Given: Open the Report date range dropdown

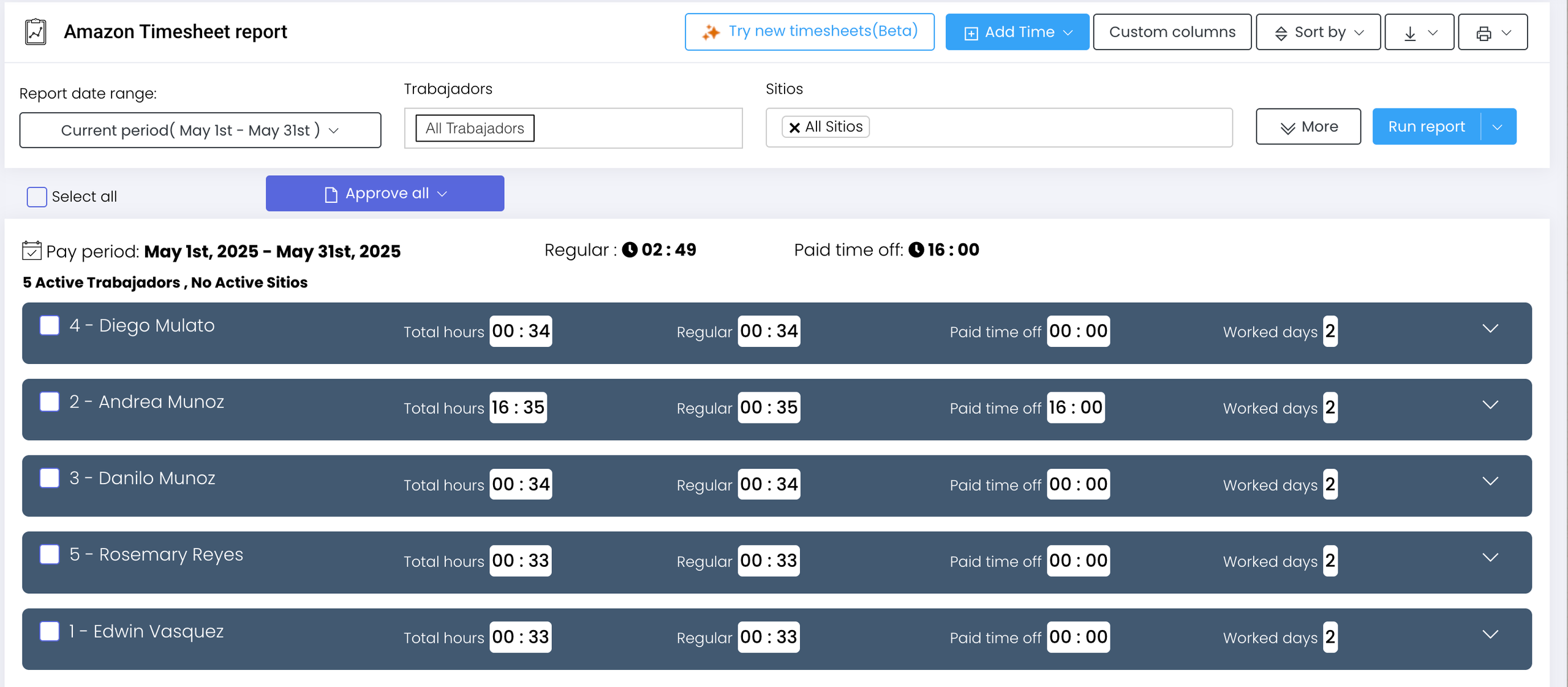Looking at the screenshot, I should pyautogui.click(x=200, y=130).
